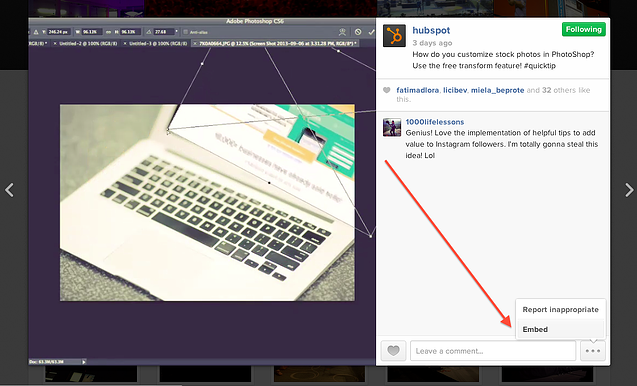Open the fatimadlora liker profile link
The height and width of the screenshot is (386, 637).
418,90
